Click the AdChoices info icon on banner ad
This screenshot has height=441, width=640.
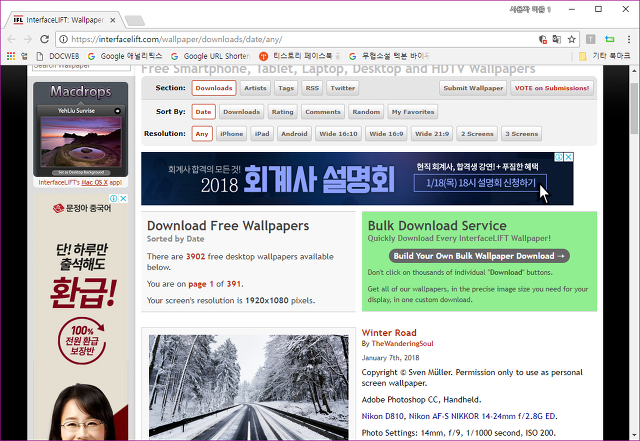pyautogui.click(x=559, y=157)
